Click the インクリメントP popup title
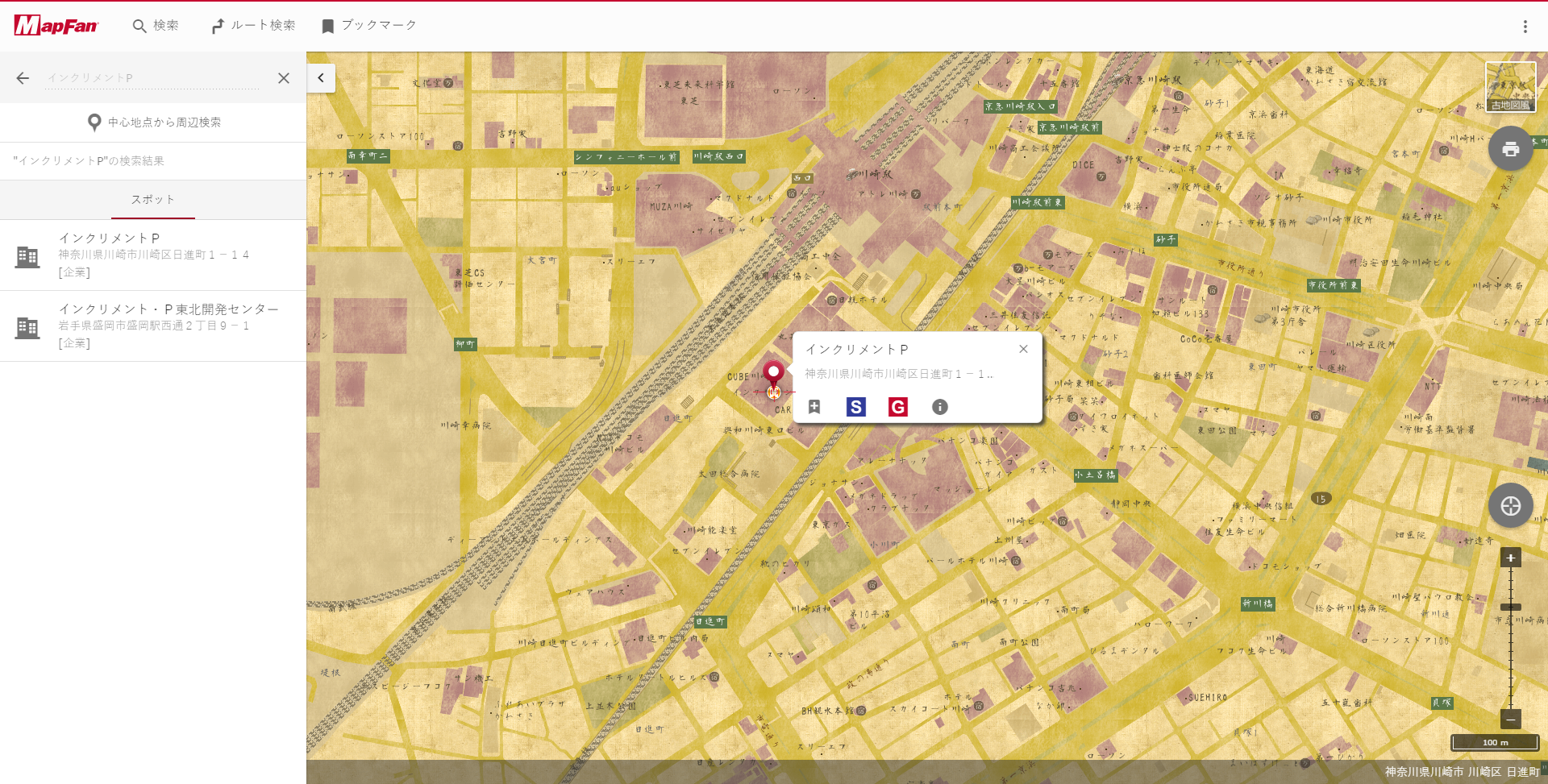The image size is (1548, 784). coord(857,349)
